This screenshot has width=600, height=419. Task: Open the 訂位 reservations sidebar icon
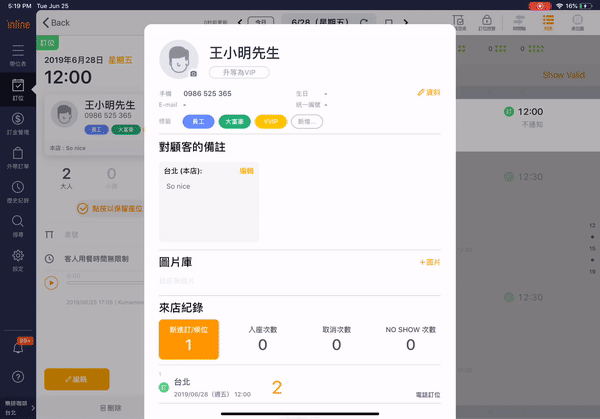17,92
